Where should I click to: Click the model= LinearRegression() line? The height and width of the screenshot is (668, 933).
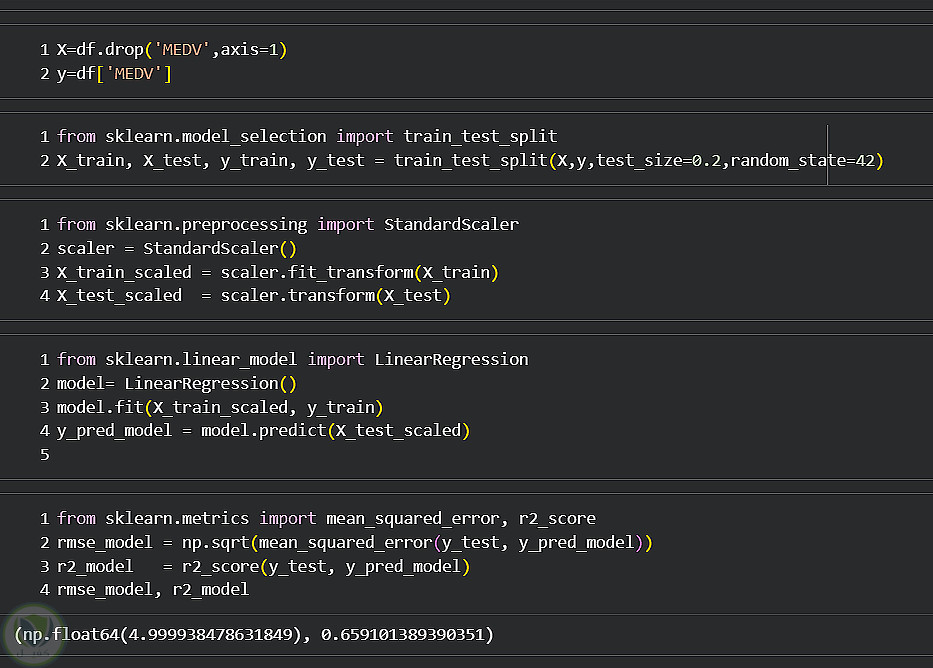177,383
